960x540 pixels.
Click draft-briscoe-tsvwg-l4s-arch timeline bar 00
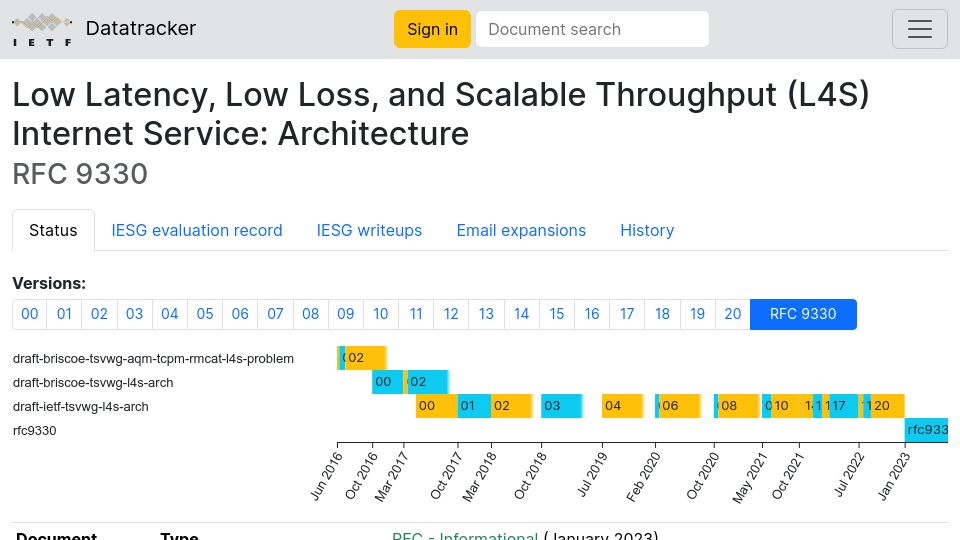[388, 382]
